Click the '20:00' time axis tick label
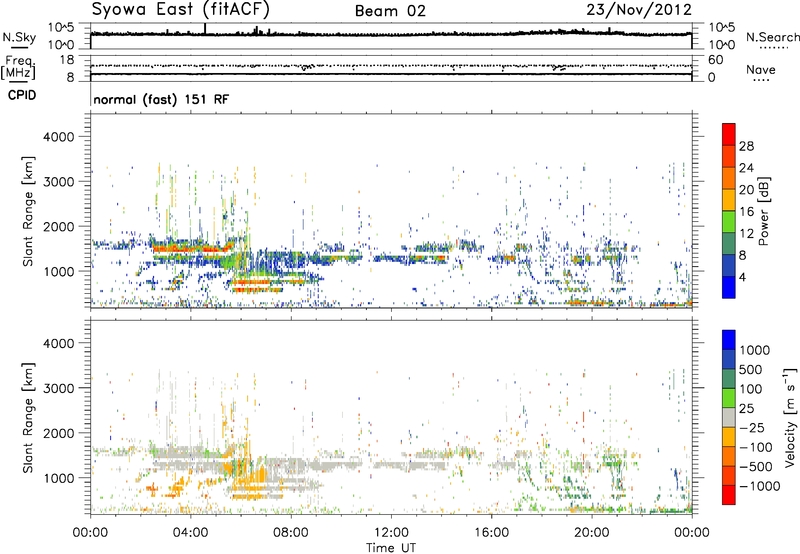Screen dimensions: 800x554 click(x=591, y=533)
